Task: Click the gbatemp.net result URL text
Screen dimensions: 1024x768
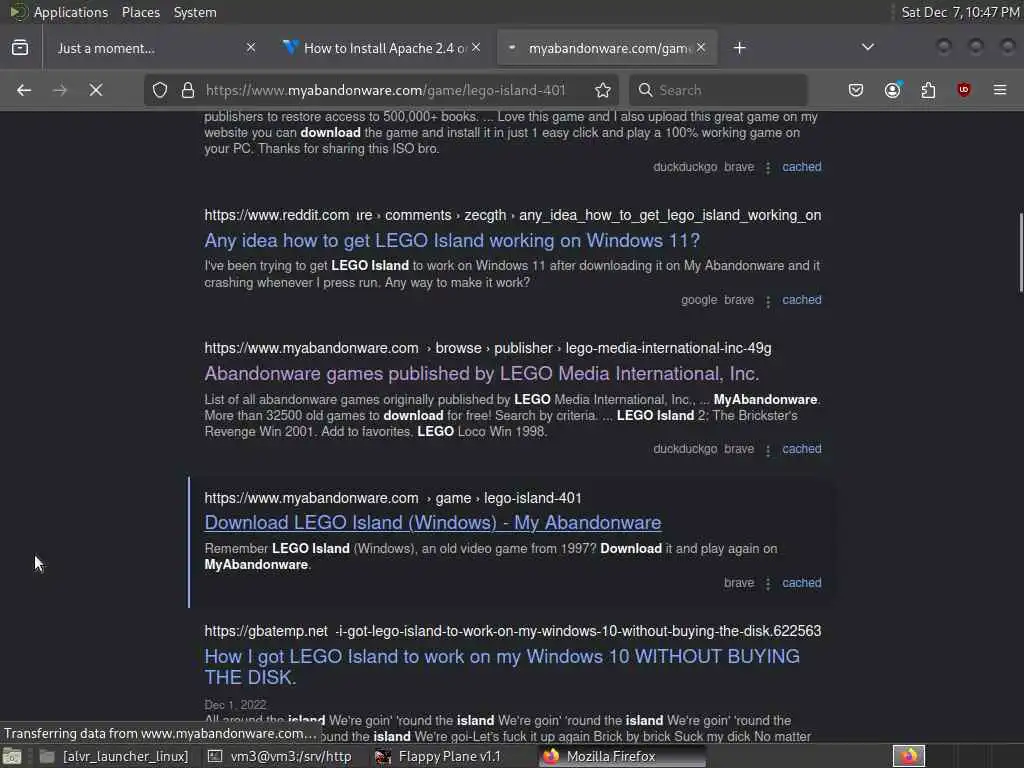Action: point(513,631)
